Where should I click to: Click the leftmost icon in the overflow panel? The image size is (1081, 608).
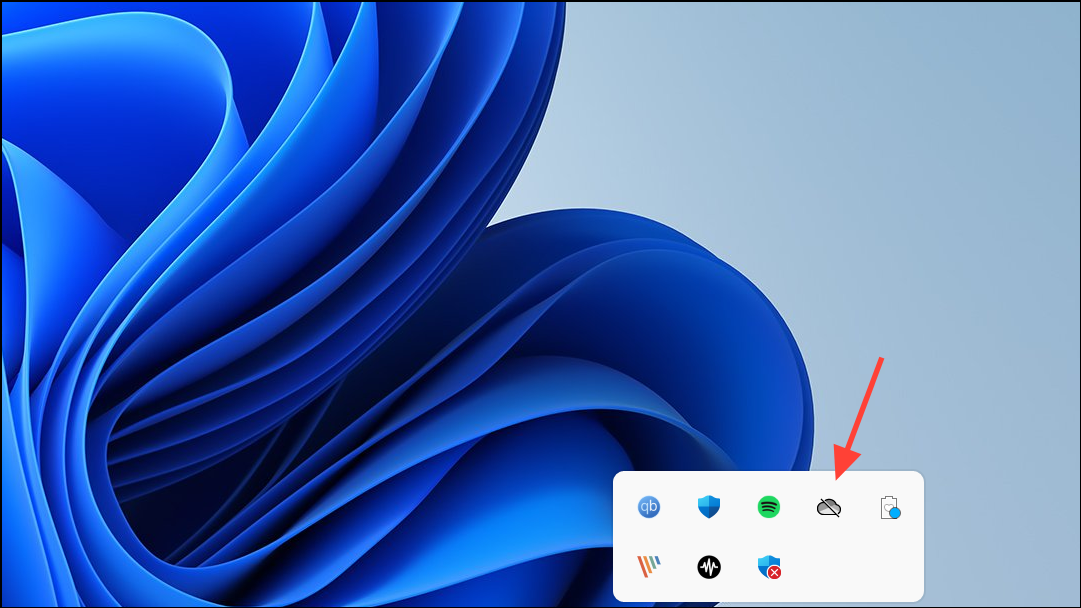point(648,507)
